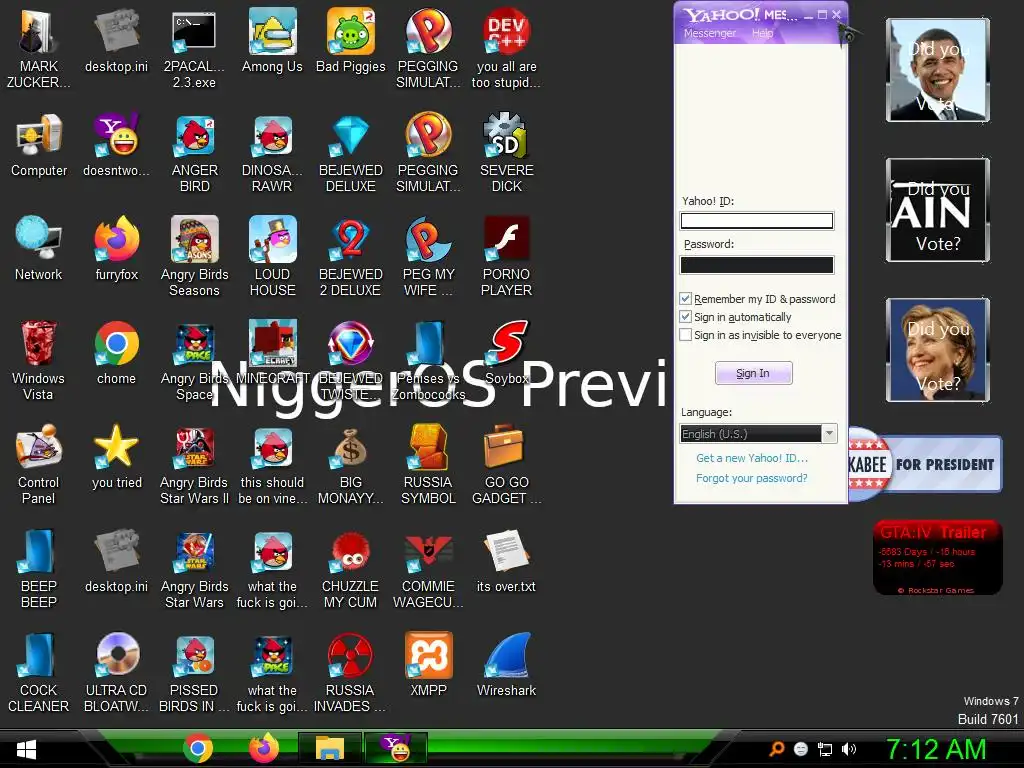
Task: Open the 'its over.txt' file icon
Action: click(x=506, y=560)
